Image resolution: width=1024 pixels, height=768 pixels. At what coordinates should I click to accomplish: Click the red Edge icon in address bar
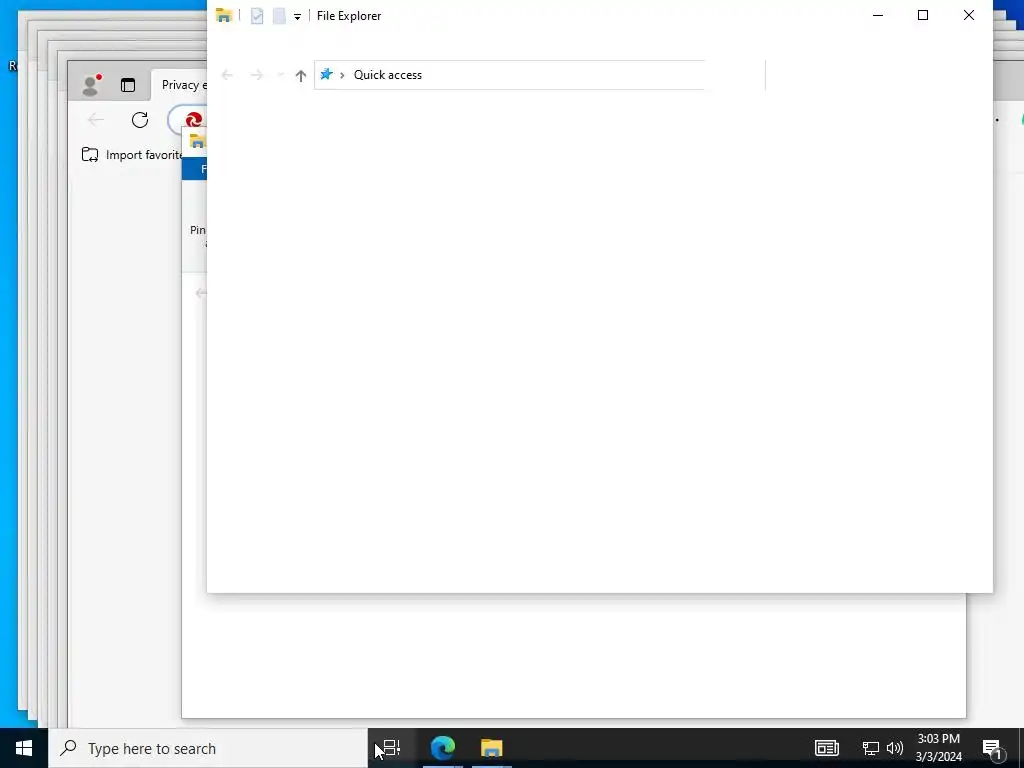coord(193,120)
